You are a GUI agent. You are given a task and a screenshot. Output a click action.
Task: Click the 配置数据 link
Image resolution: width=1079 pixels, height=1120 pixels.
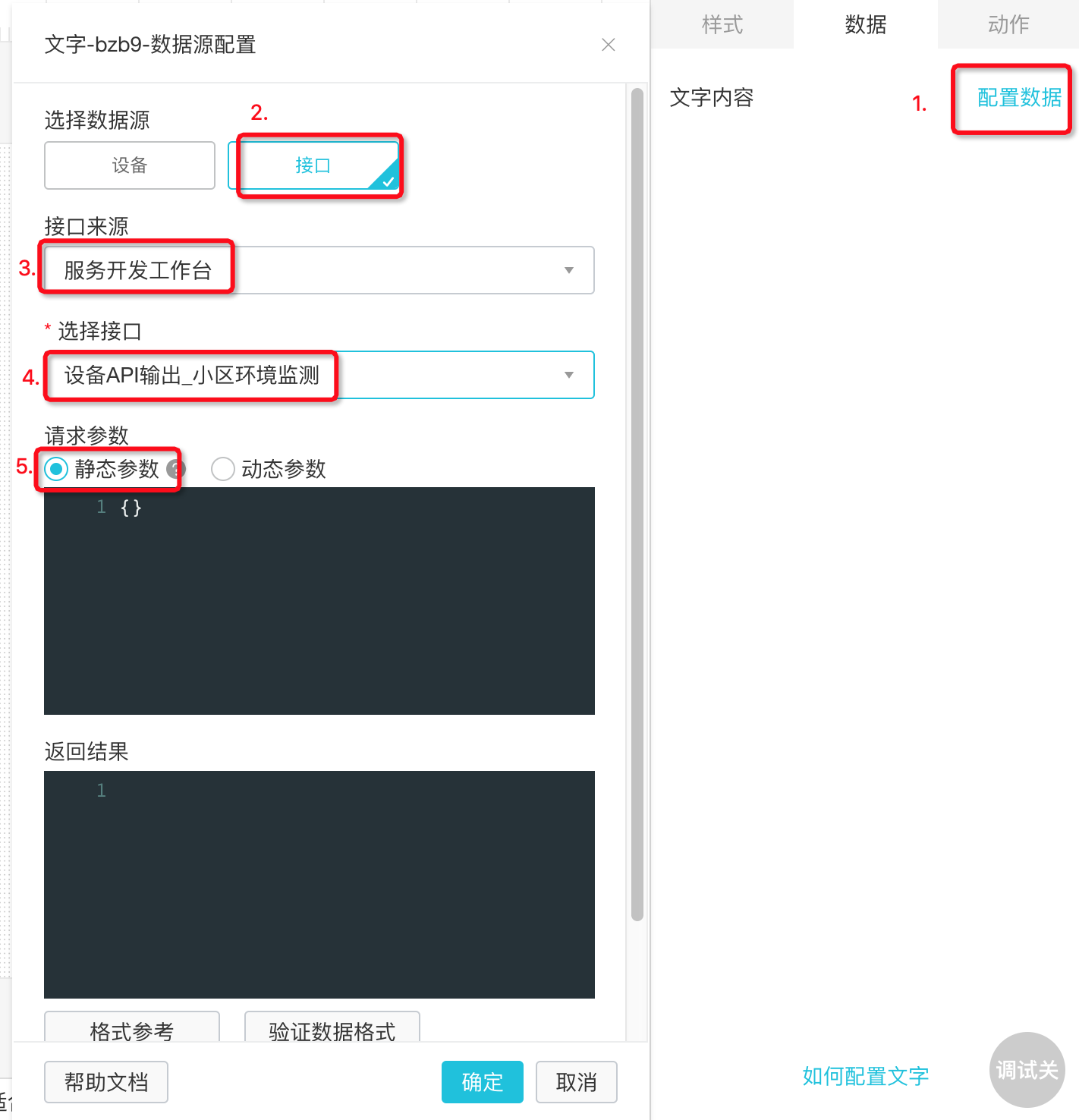coord(1019,98)
